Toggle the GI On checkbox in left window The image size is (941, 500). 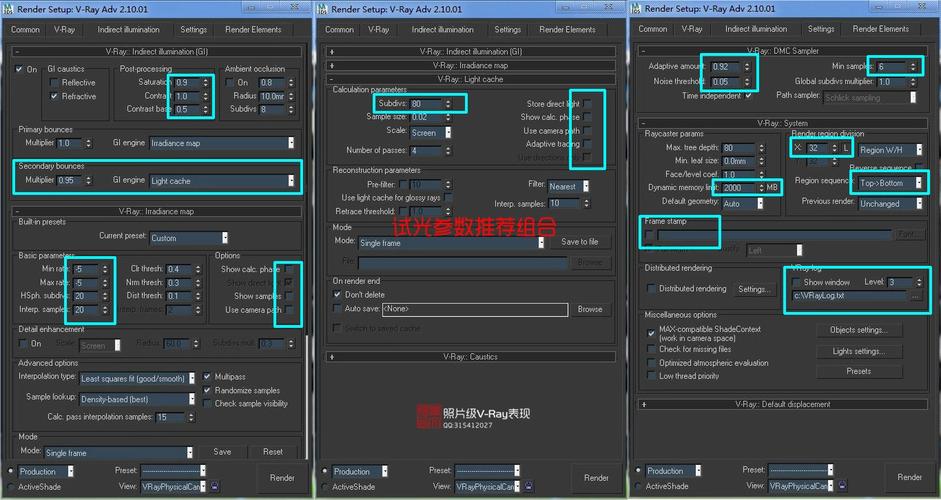(19, 69)
